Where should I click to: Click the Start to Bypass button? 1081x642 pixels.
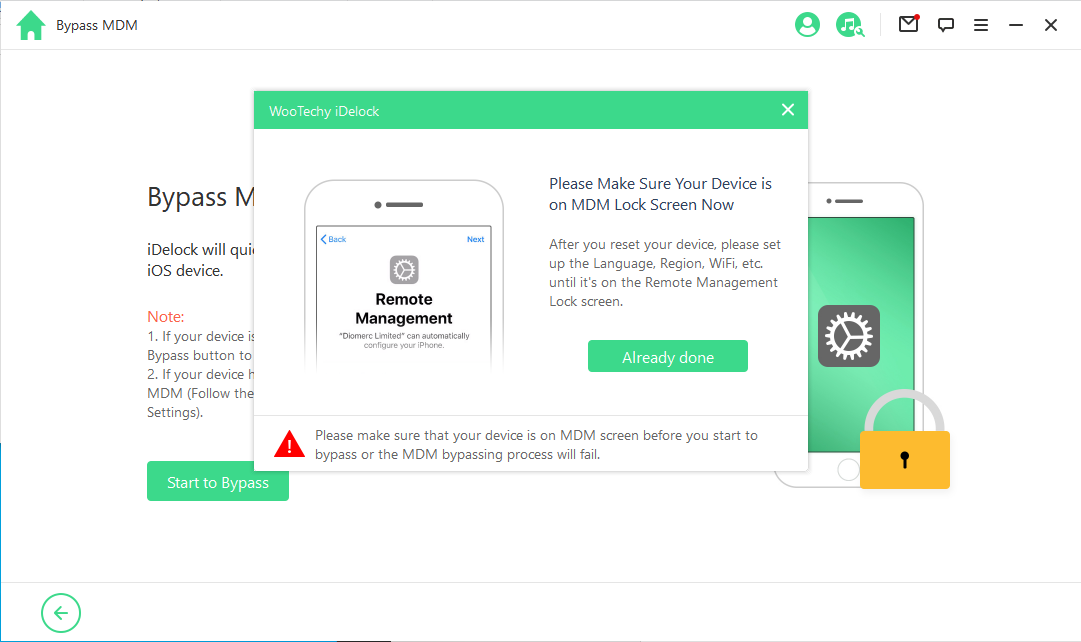(218, 482)
